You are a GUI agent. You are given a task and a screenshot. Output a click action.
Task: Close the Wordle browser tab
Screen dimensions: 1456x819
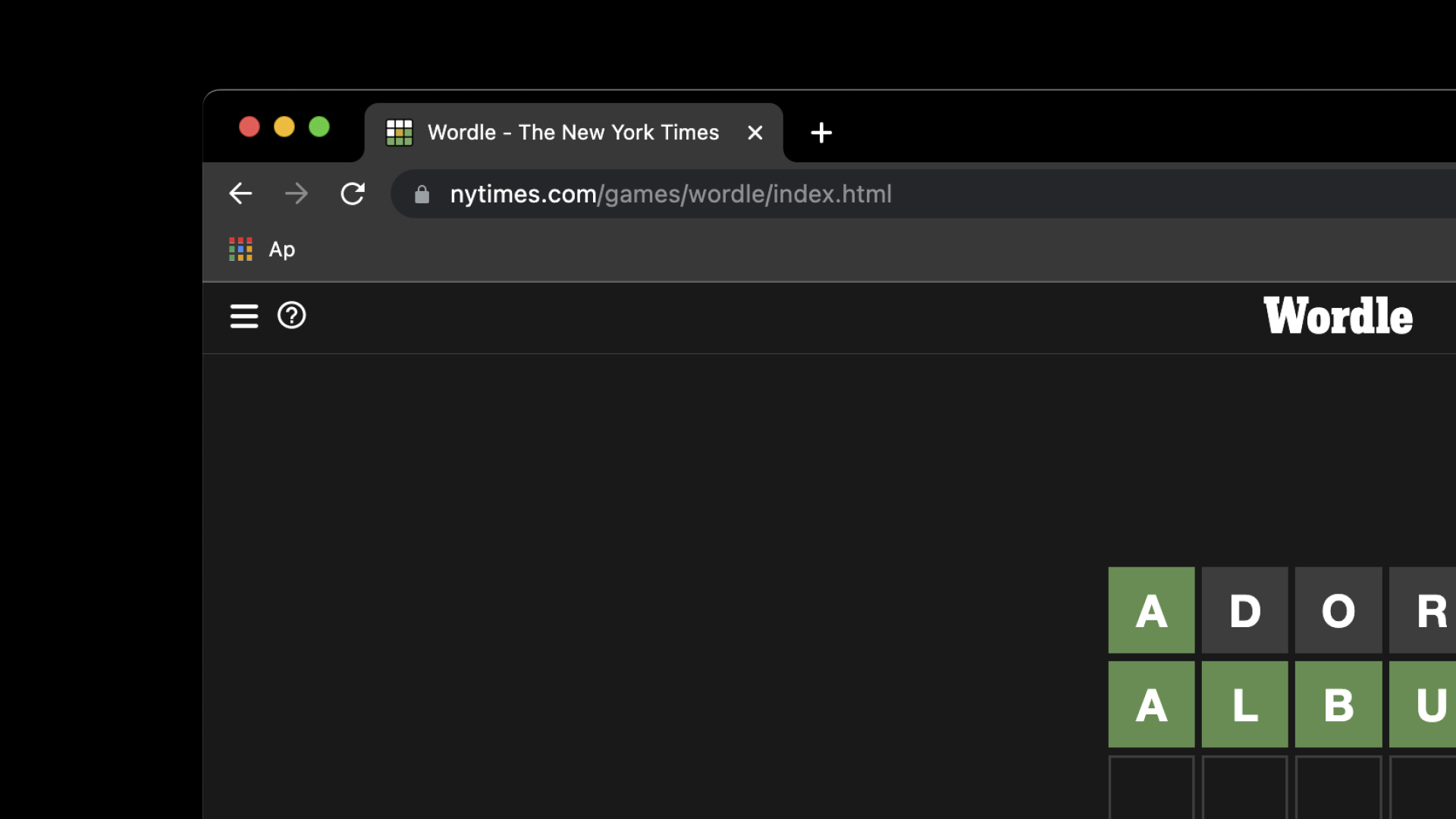[755, 133]
